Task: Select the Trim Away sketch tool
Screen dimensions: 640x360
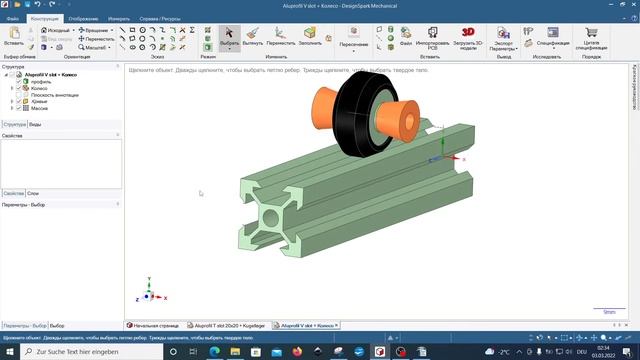Action: click(182, 30)
